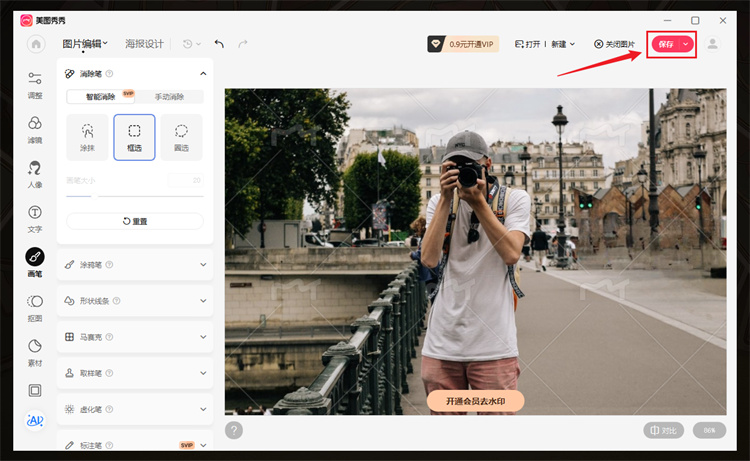Select the 框选 (Box select) erase mode
The height and width of the screenshot is (461, 750).
point(134,137)
